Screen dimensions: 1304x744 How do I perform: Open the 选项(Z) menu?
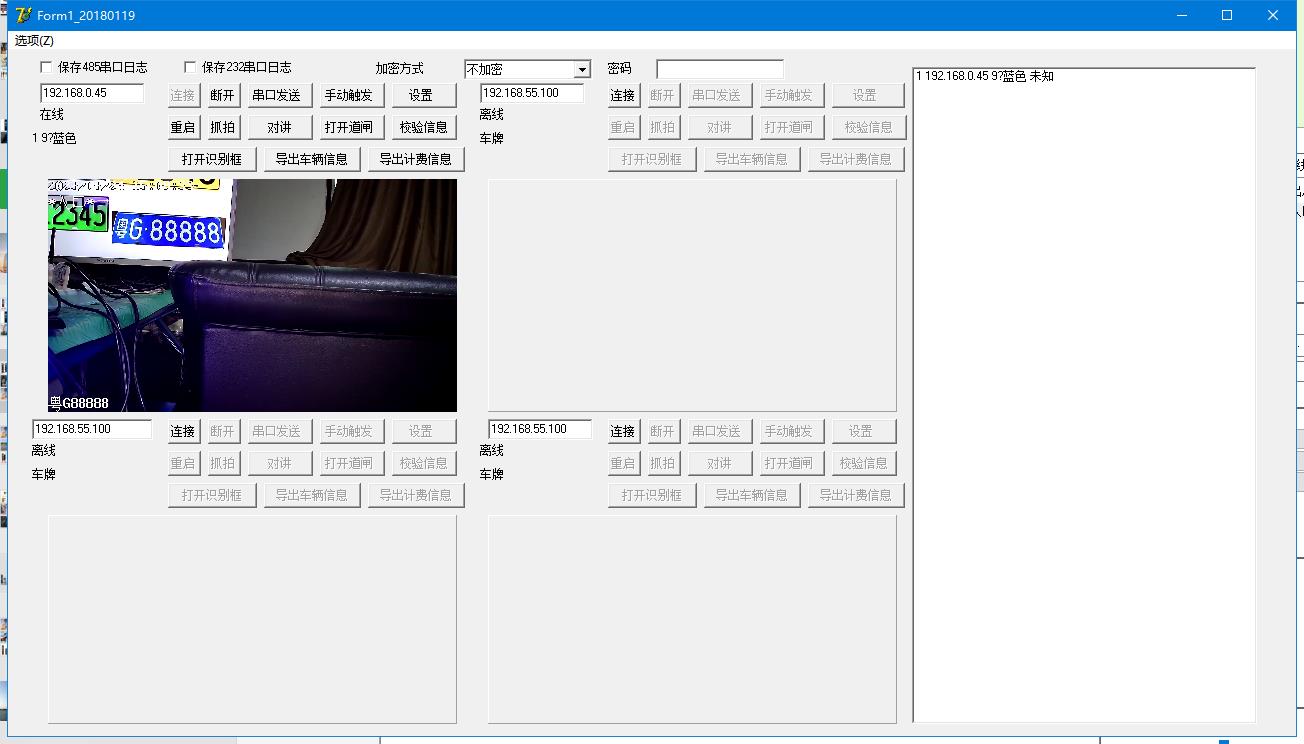click(34, 40)
